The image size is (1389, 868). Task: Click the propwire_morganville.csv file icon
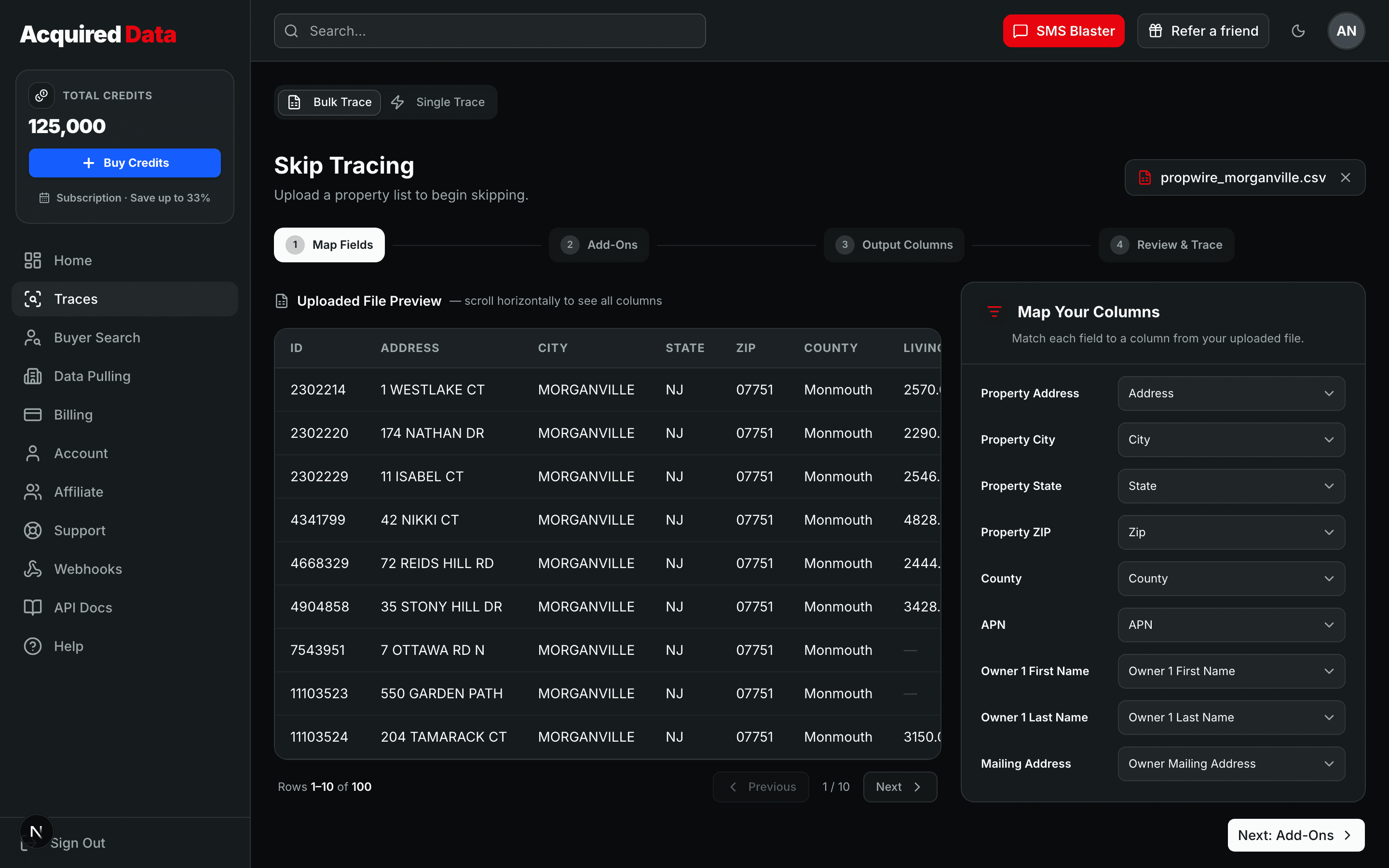1144,177
